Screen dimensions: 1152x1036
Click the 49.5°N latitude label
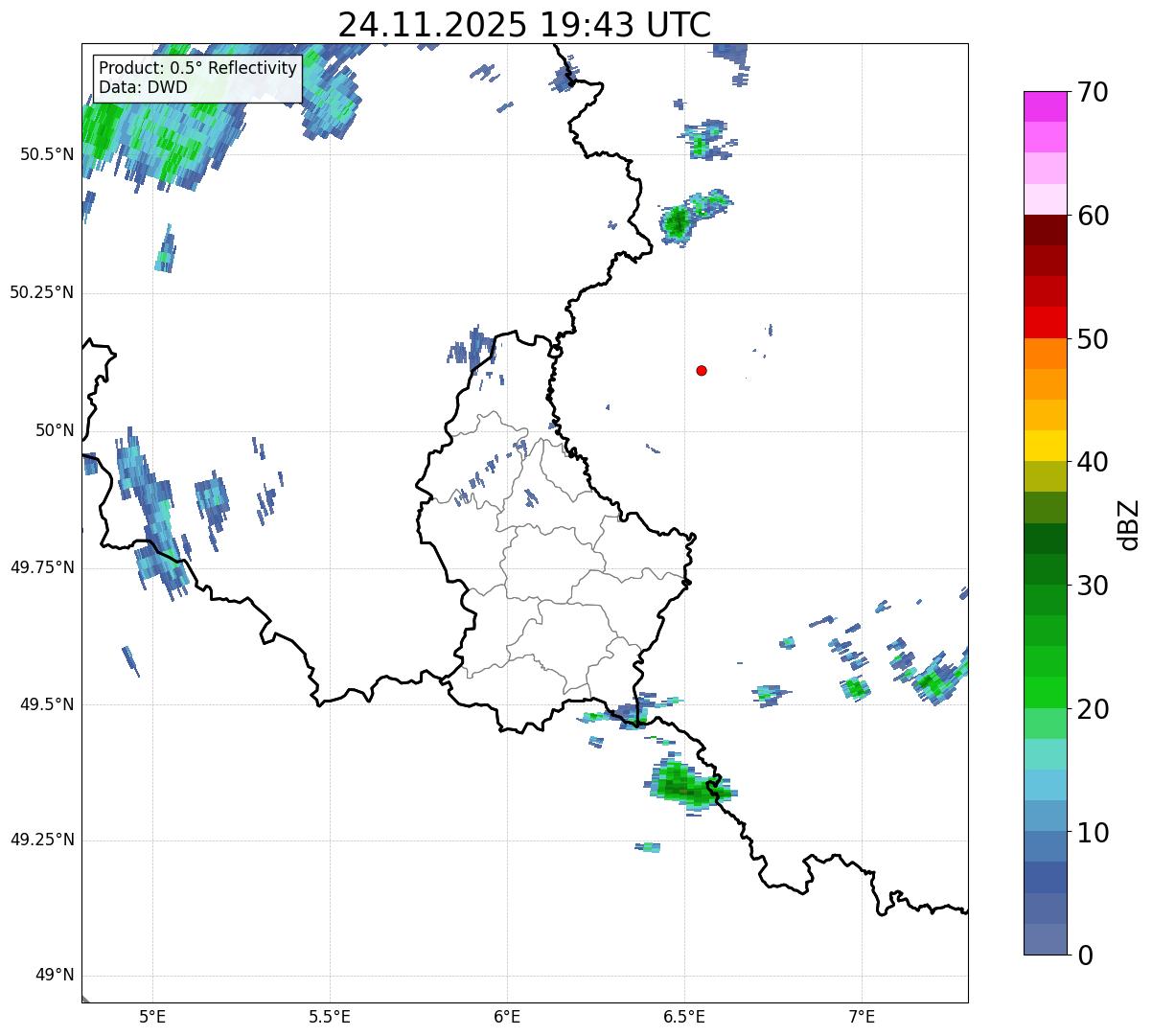47,704
